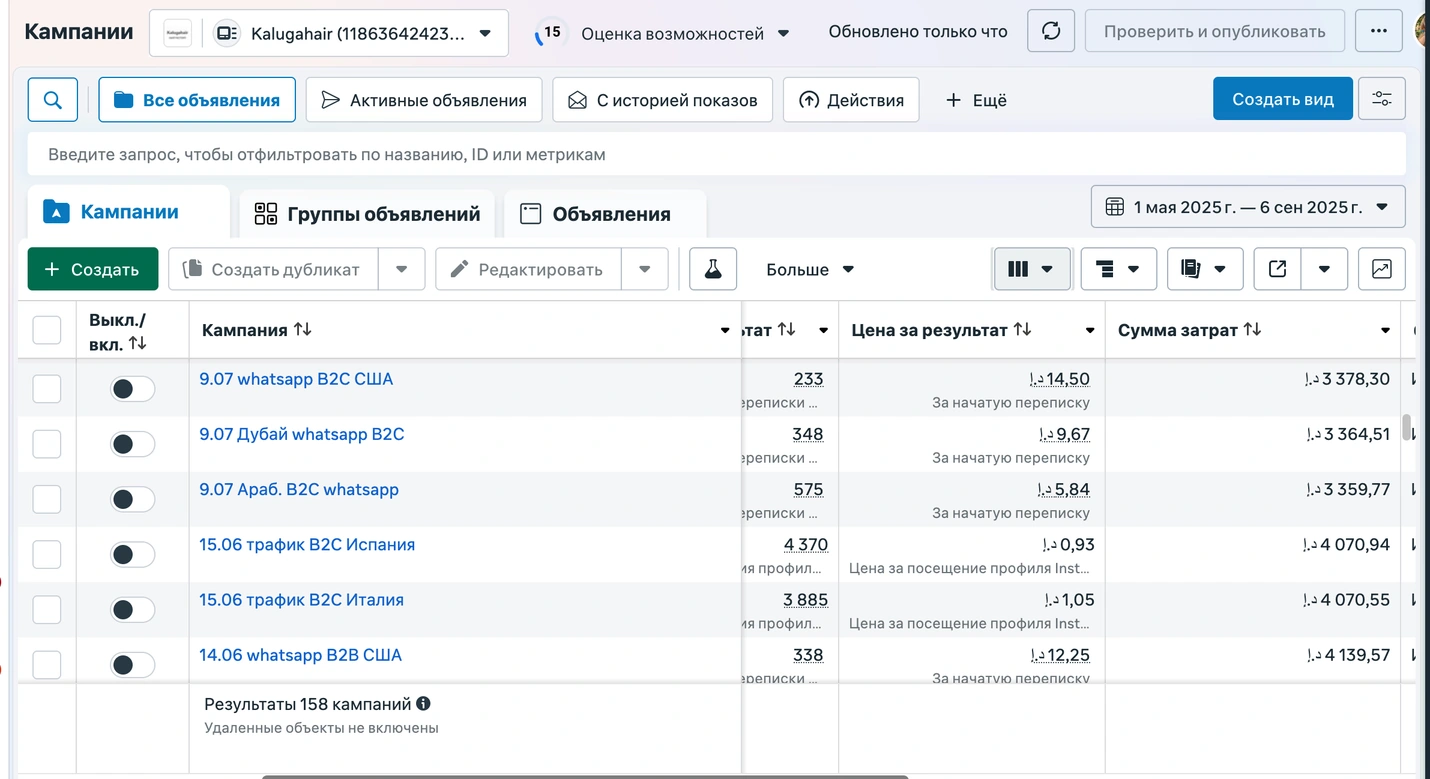This screenshot has height=779, width=1430.
Task: Open Кампания column header options arrow
Action: tap(725, 331)
